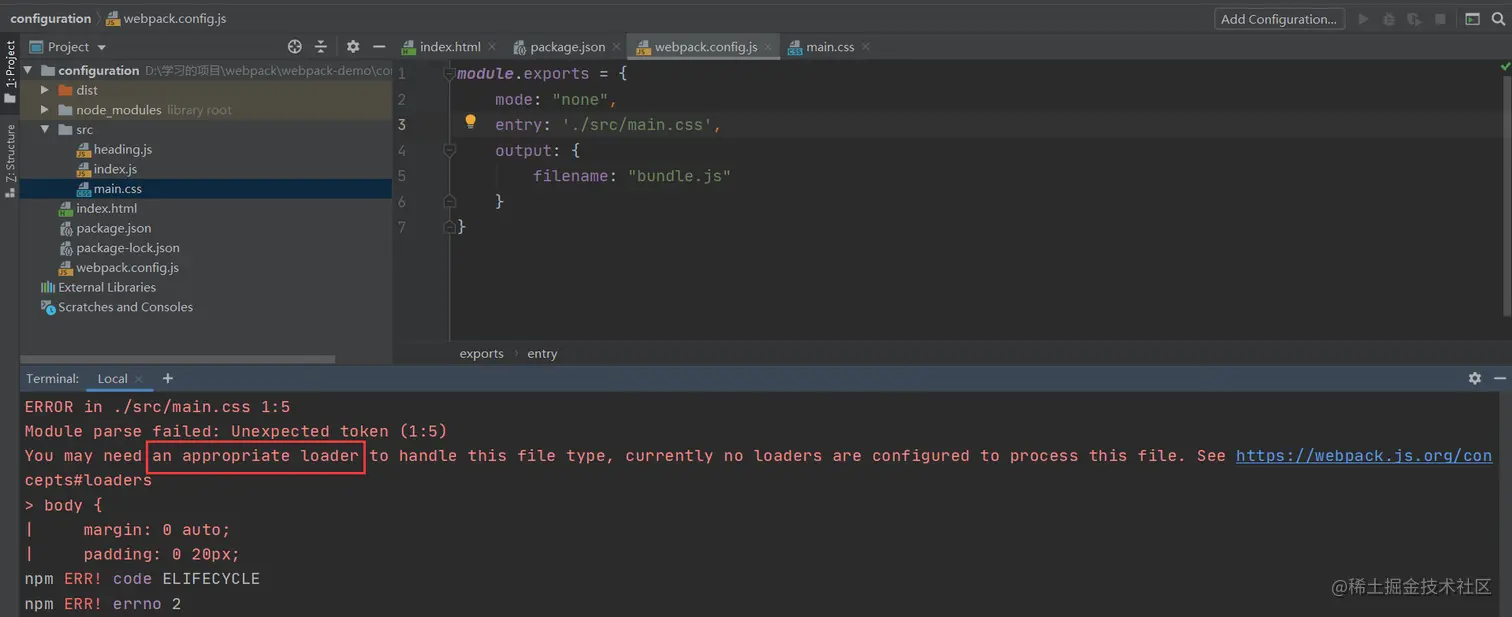The width and height of the screenshot is (1512, 617).
Task: Click green checkmark inspection indicator
Action: pos(1505,67)
